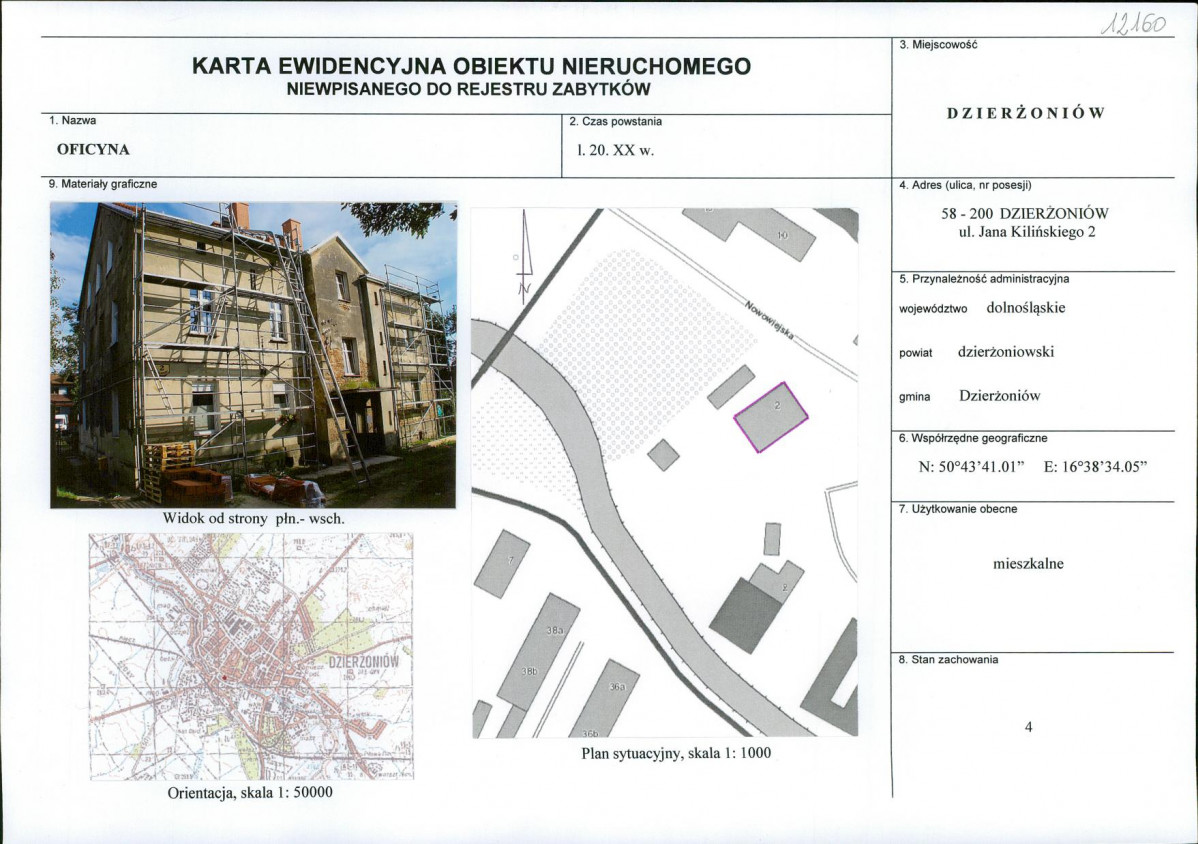Select the condition value '4'
The width and height of the screenshot is (1198, 844).
coord(1028,726)
